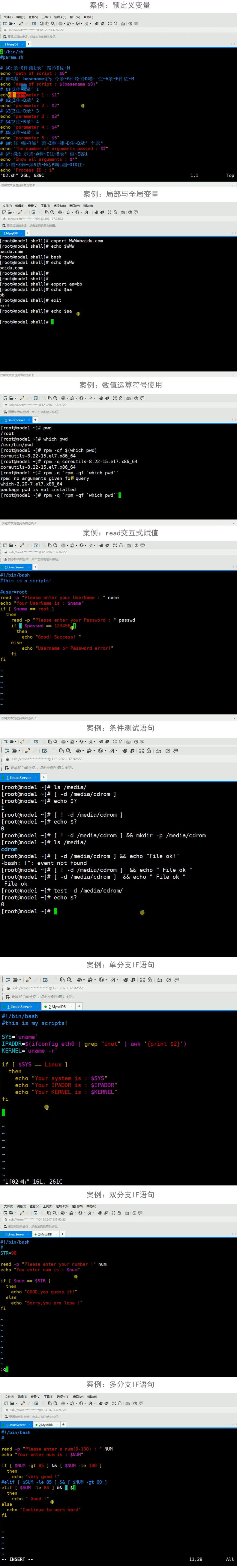
Task: Select 1 MysqlDB tab in 预定义变量 window
Action: (12, 44)
